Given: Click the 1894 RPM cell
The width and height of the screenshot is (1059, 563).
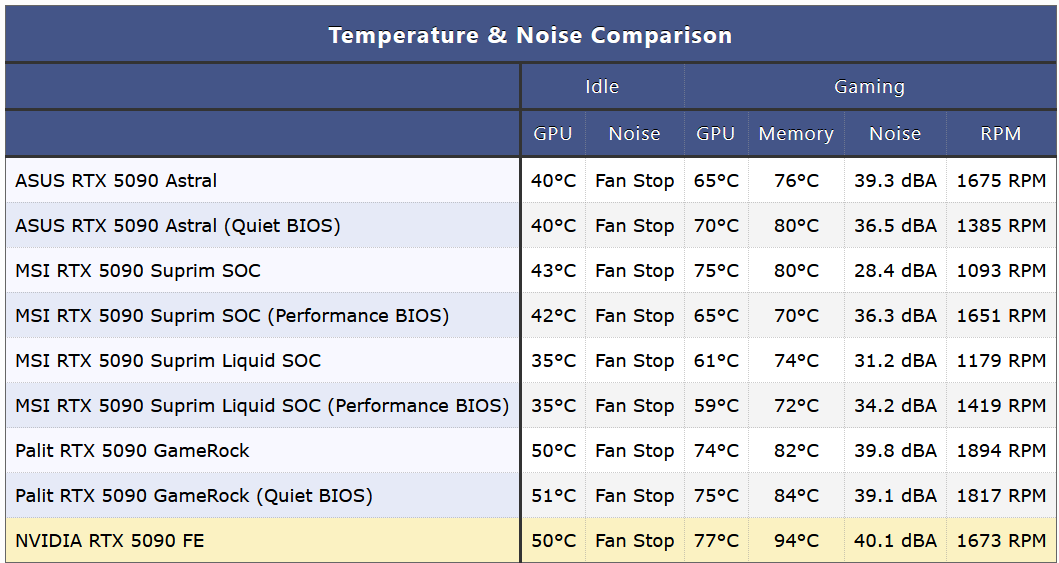Looking at the screenshot, I should click(1001, 451).
